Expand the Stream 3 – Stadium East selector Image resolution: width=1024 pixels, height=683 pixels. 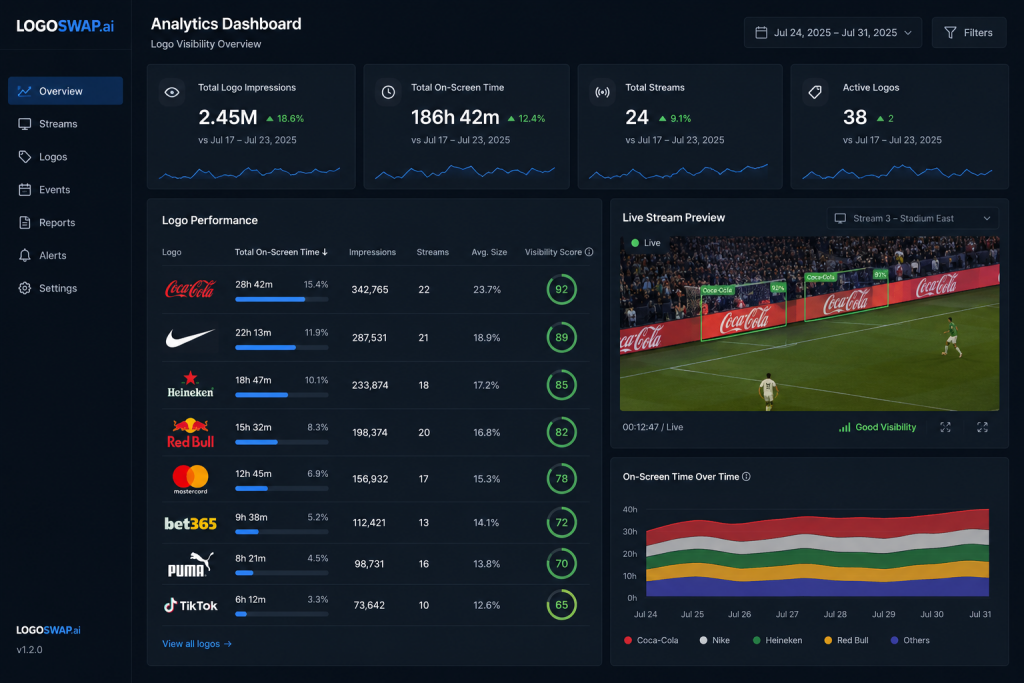[913, 218]
